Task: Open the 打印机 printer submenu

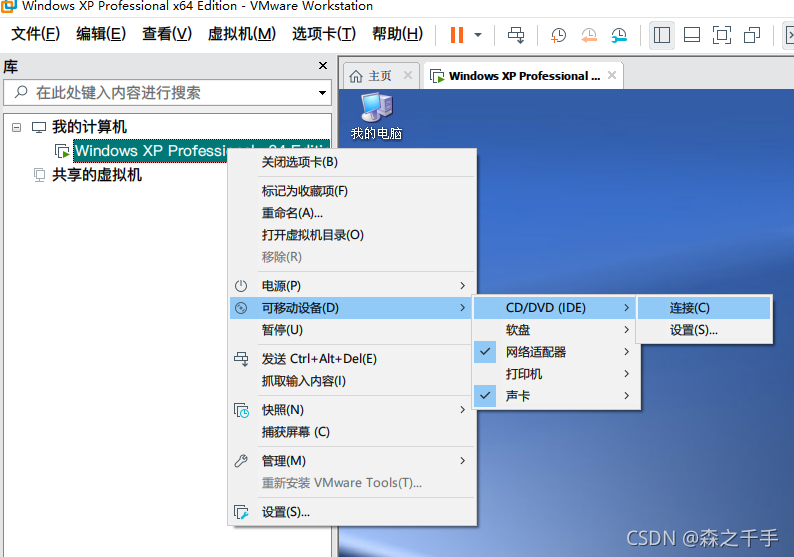Action: pyautogui.click(x=557, y=374)
